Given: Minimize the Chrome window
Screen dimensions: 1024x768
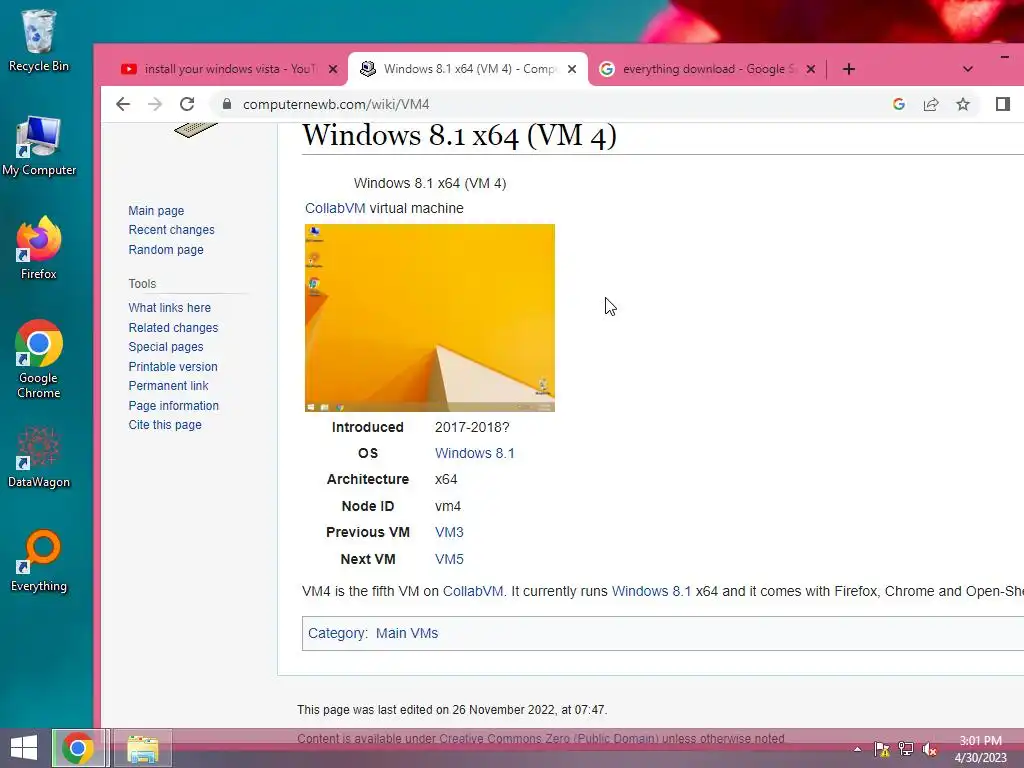Looking at the screenshot, I should 1004,57.
